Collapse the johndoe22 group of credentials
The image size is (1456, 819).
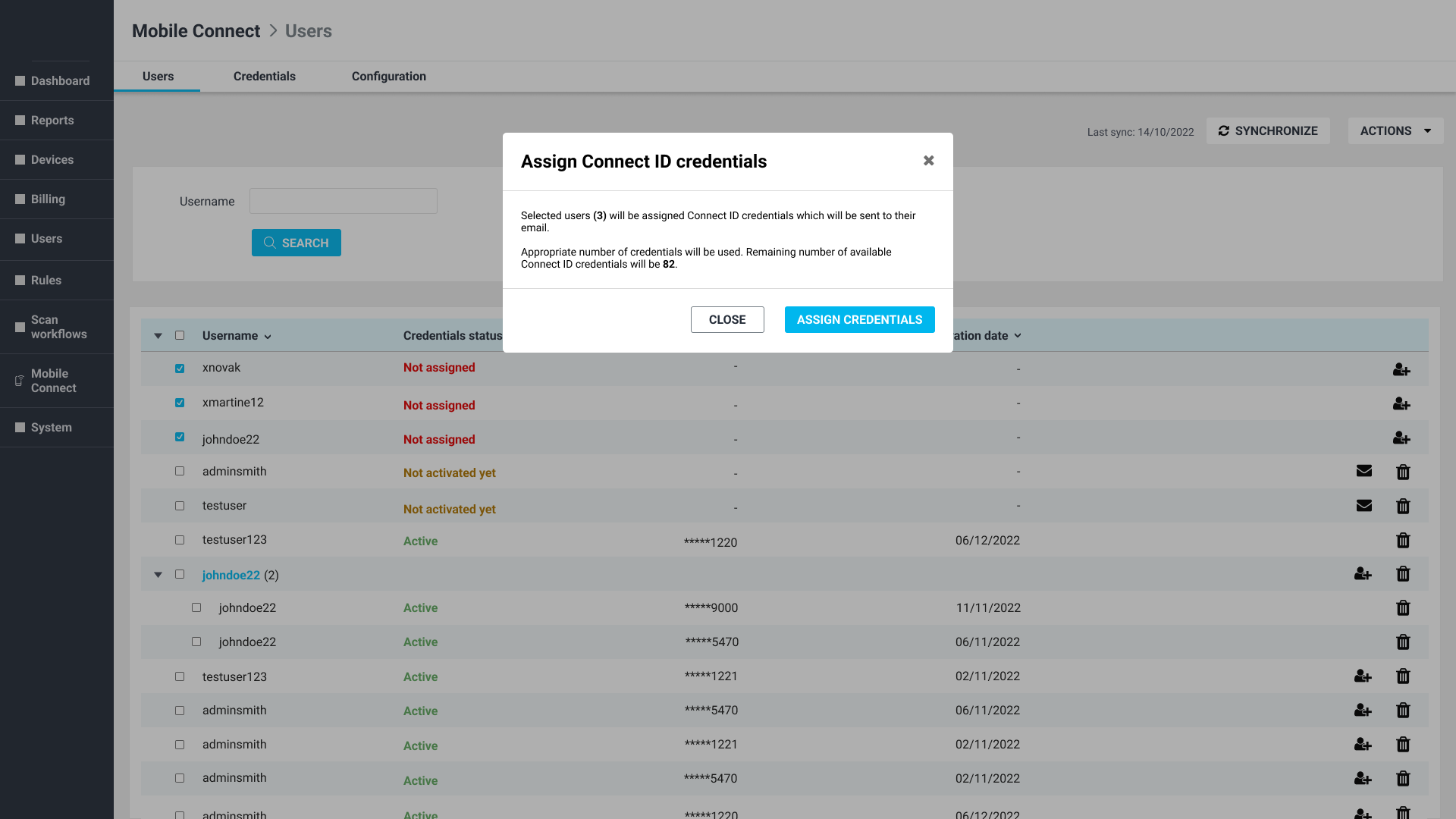tap(158, 574)
